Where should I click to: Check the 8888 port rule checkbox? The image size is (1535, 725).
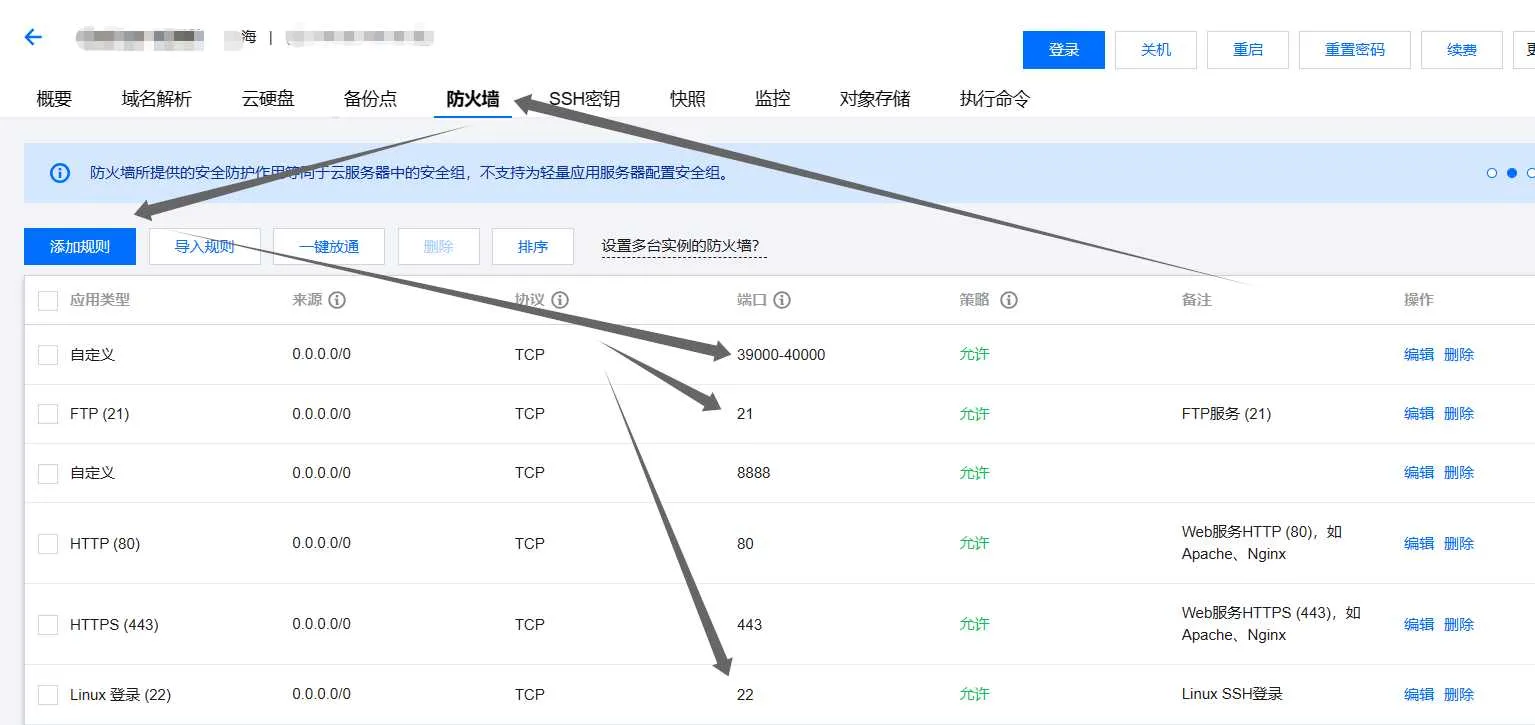coord(48,473)
